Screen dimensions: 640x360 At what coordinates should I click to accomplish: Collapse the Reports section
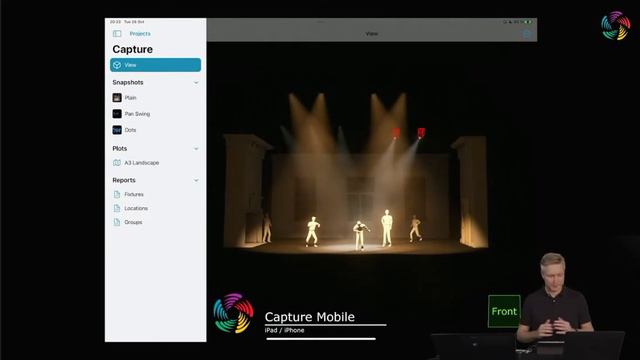[x=196, y=180]
